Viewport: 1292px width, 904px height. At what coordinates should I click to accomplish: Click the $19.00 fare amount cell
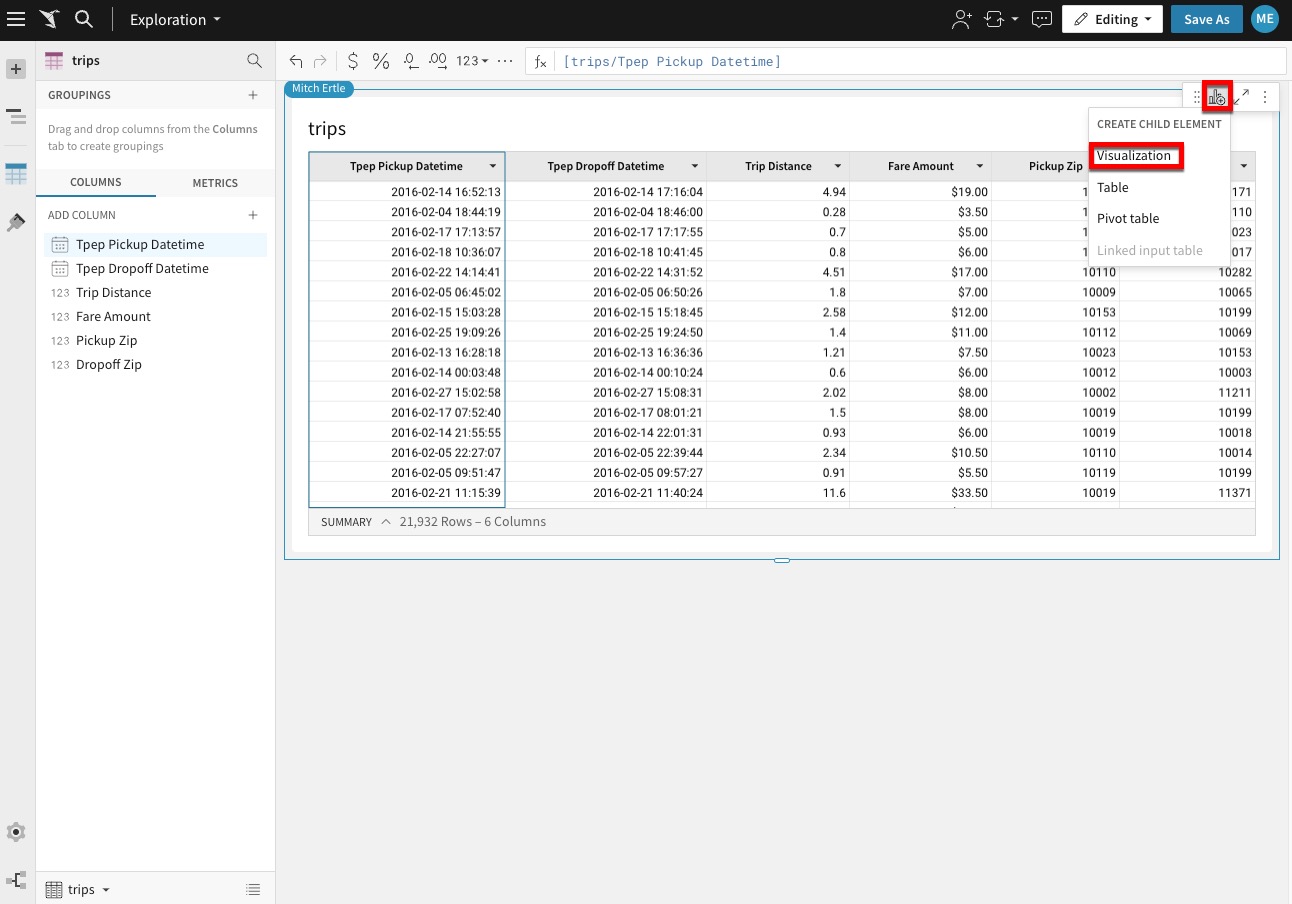coord(921,192)
